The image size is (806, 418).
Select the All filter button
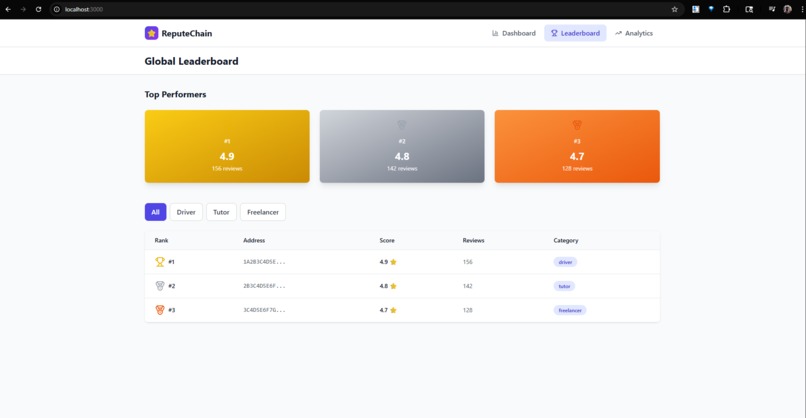click(x=155, y=212)
